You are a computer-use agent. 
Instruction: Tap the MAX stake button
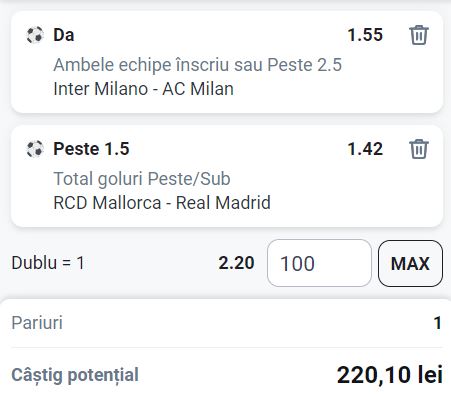(410, 263)
